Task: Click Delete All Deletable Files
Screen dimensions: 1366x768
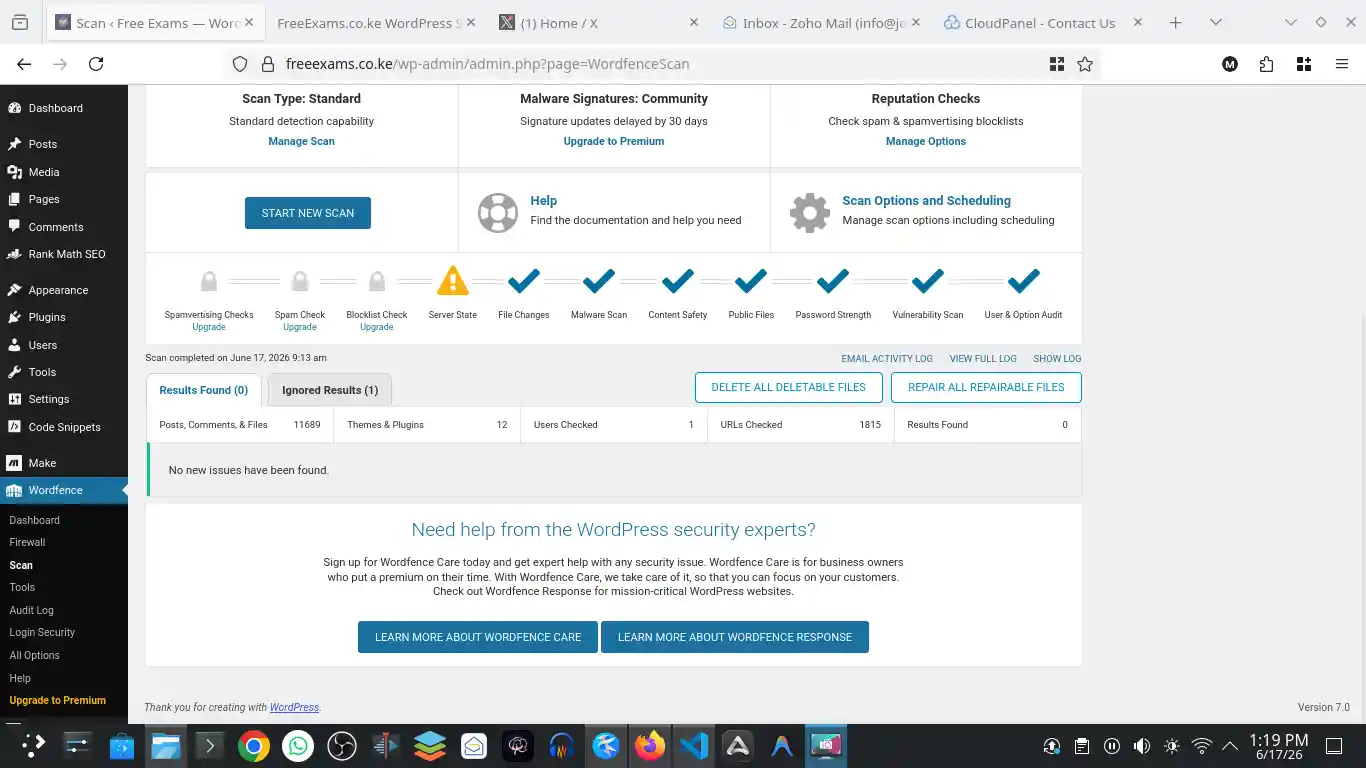Action: pos(788,387)
